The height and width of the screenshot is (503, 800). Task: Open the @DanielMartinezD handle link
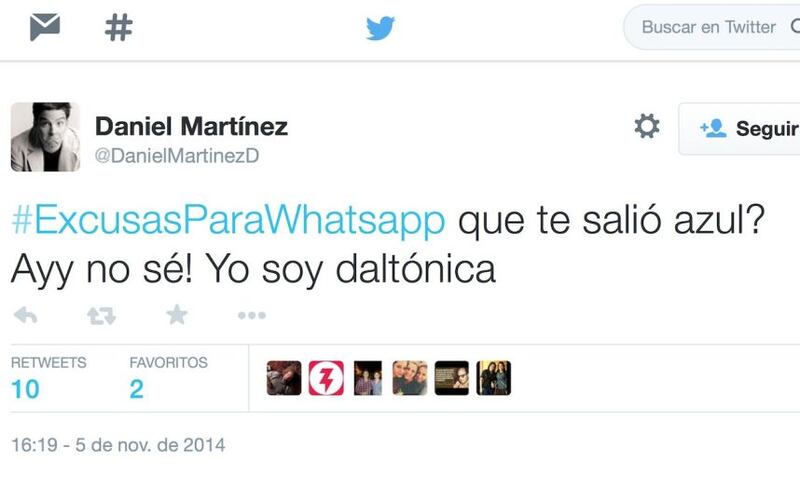(177, 156)
